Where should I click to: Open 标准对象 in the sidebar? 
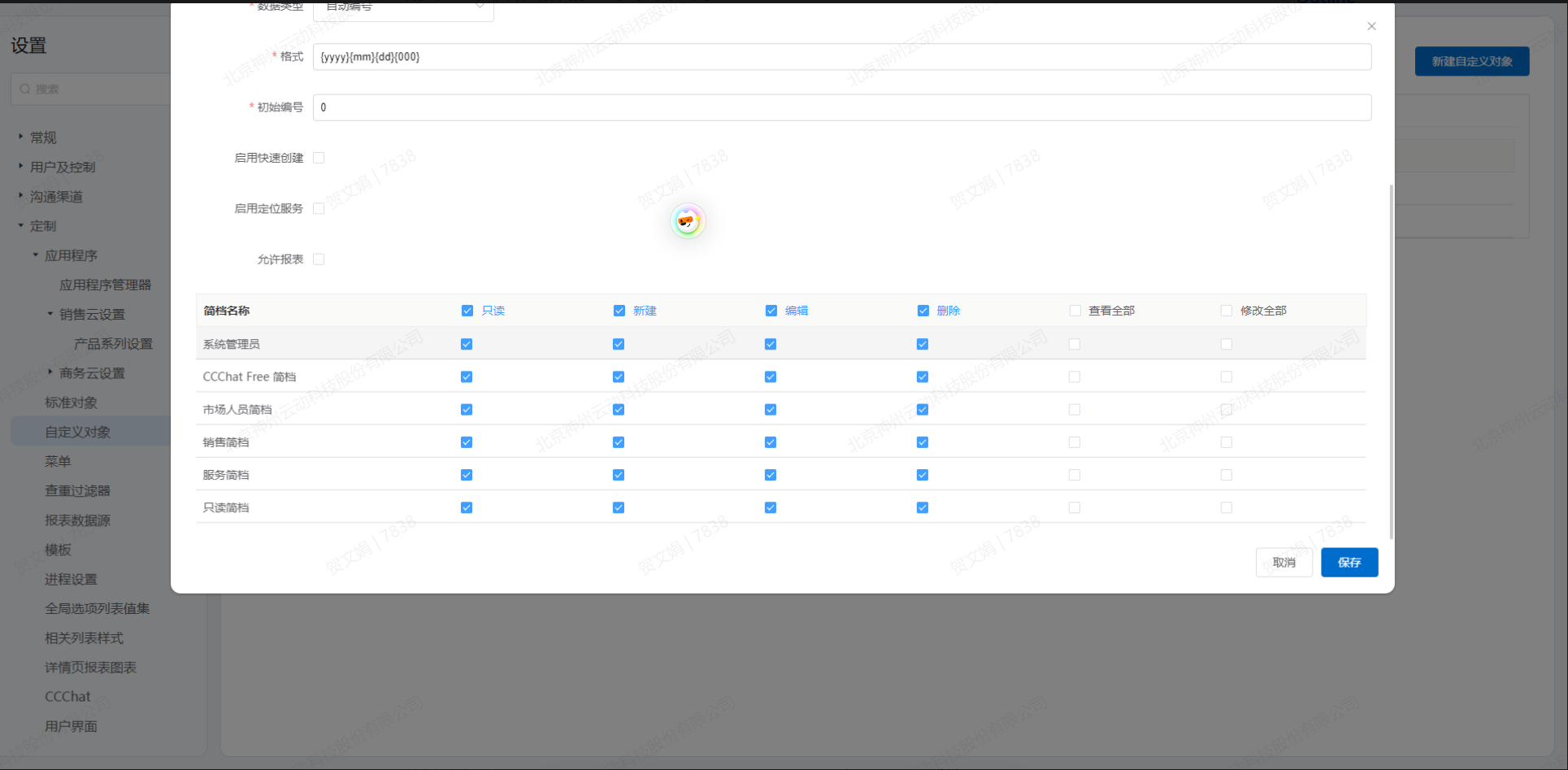pos(71,402)
